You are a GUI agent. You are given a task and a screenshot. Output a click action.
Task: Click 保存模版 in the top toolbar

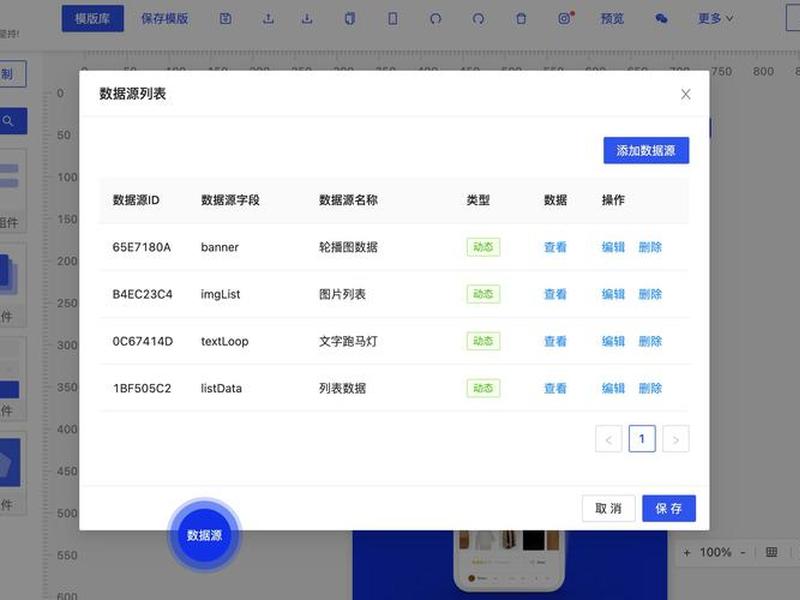click(x=165, y=19)
